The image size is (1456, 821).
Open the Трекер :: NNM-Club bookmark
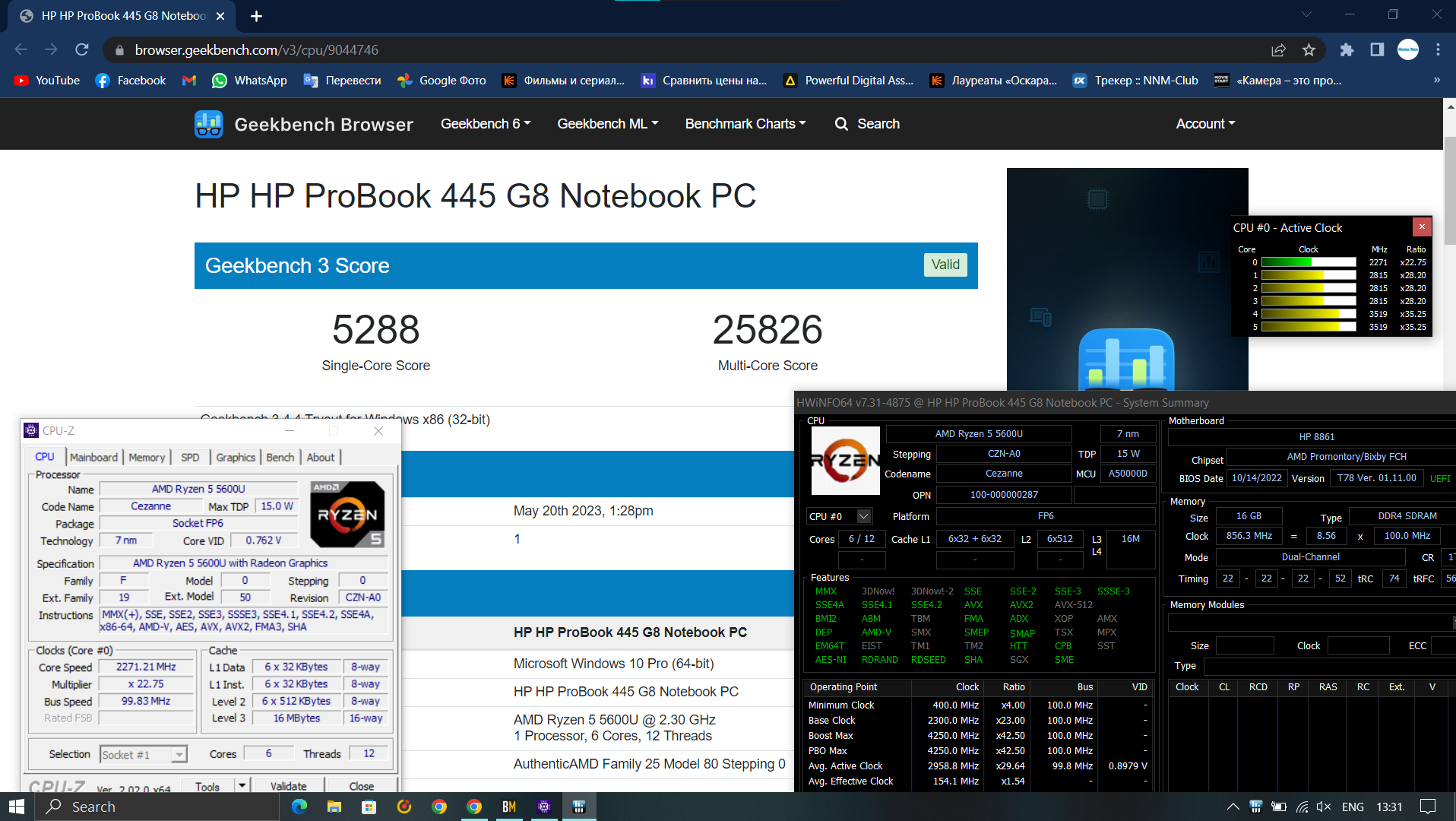1135,81
